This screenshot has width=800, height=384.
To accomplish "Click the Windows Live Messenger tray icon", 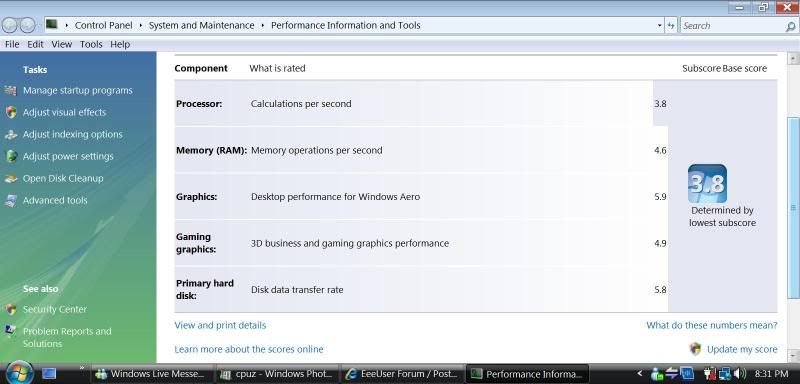I will 656,374.
